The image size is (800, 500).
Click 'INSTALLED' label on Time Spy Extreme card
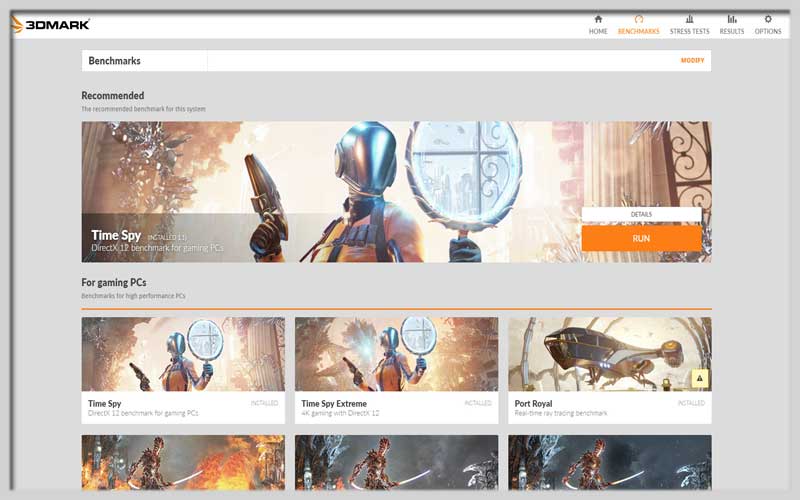click(478, 403)
